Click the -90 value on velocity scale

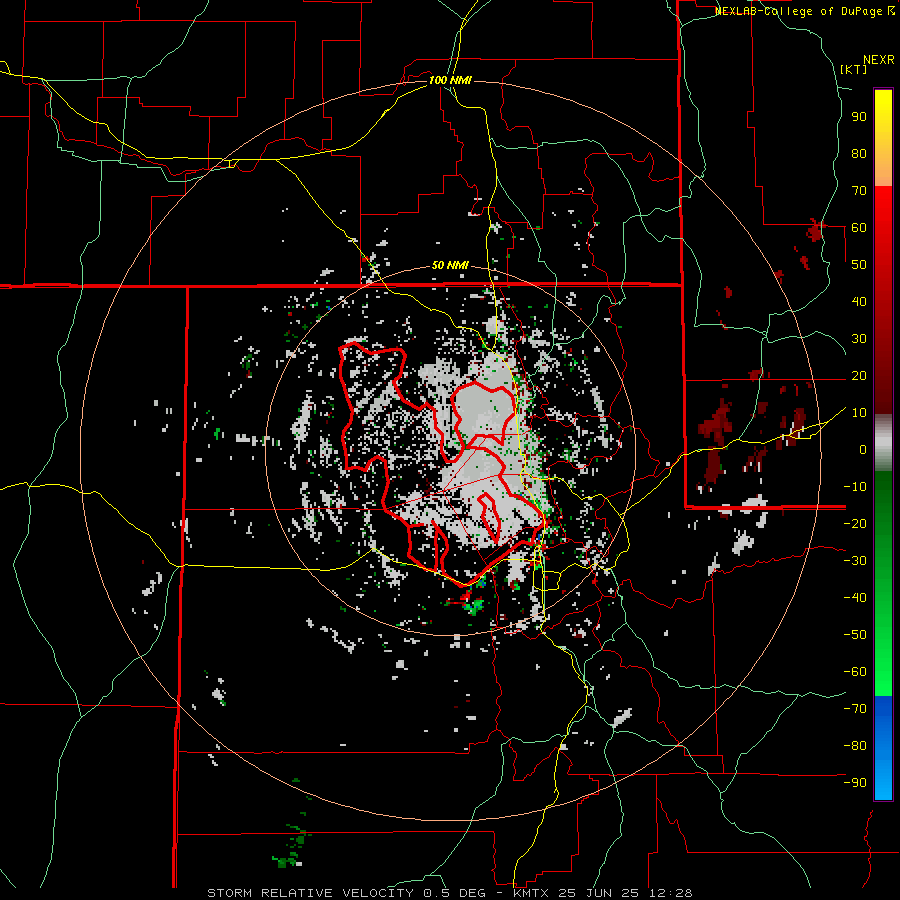coord(855,783)
